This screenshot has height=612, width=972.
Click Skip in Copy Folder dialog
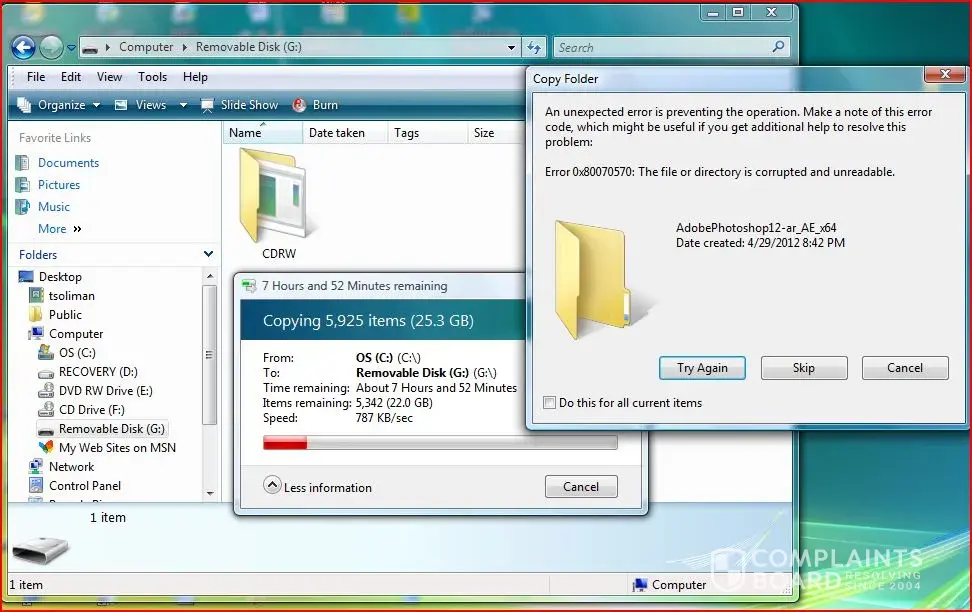coord(803,368)
